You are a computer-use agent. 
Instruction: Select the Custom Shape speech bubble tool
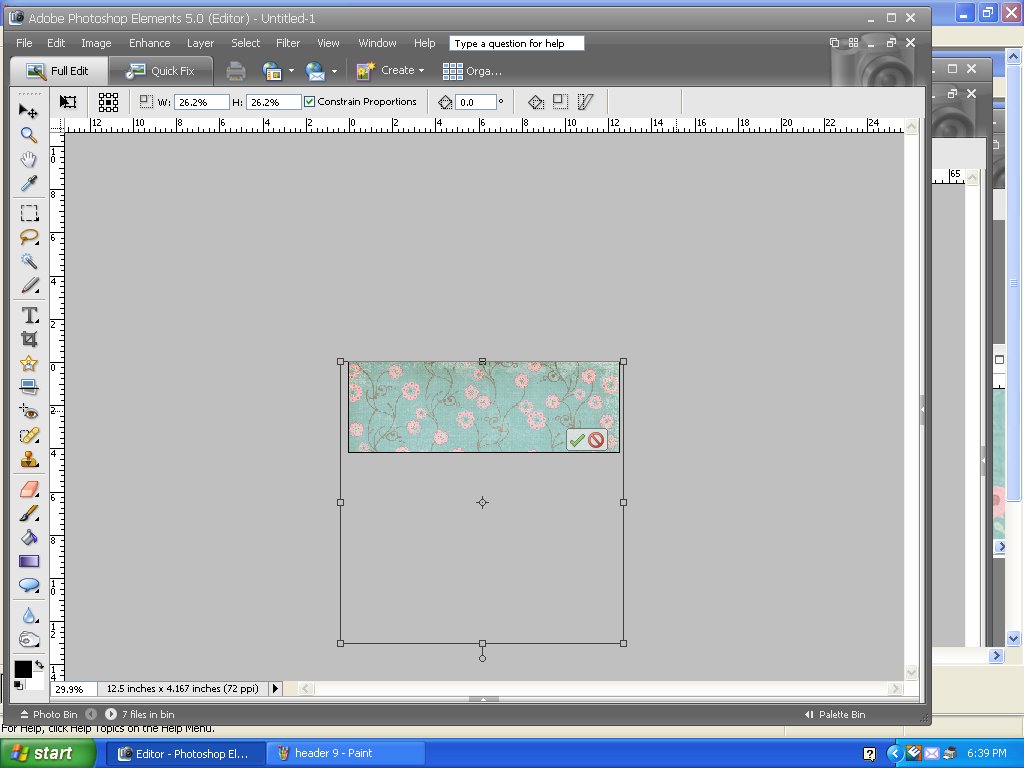click(x=29, y=585)
